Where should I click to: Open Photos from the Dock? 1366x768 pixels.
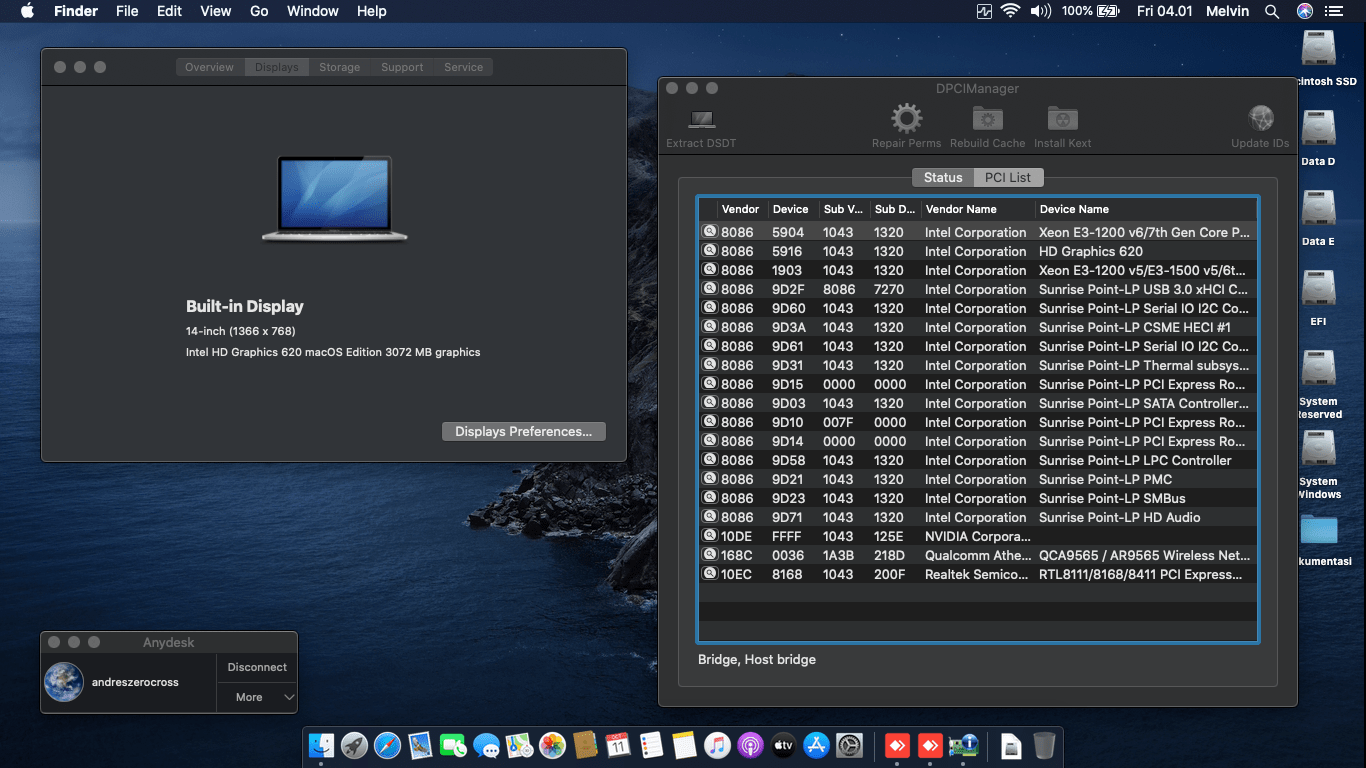[552, 745]
